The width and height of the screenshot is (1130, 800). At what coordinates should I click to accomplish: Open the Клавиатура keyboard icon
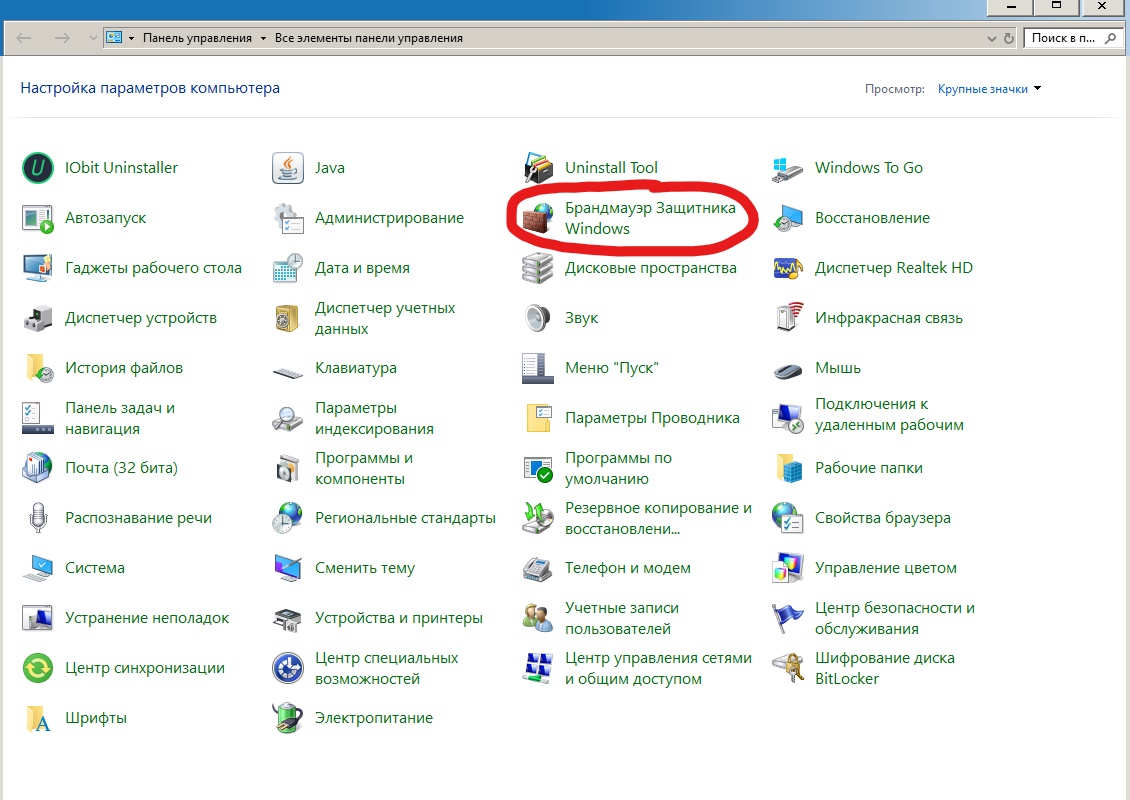(x=288, y=372)
